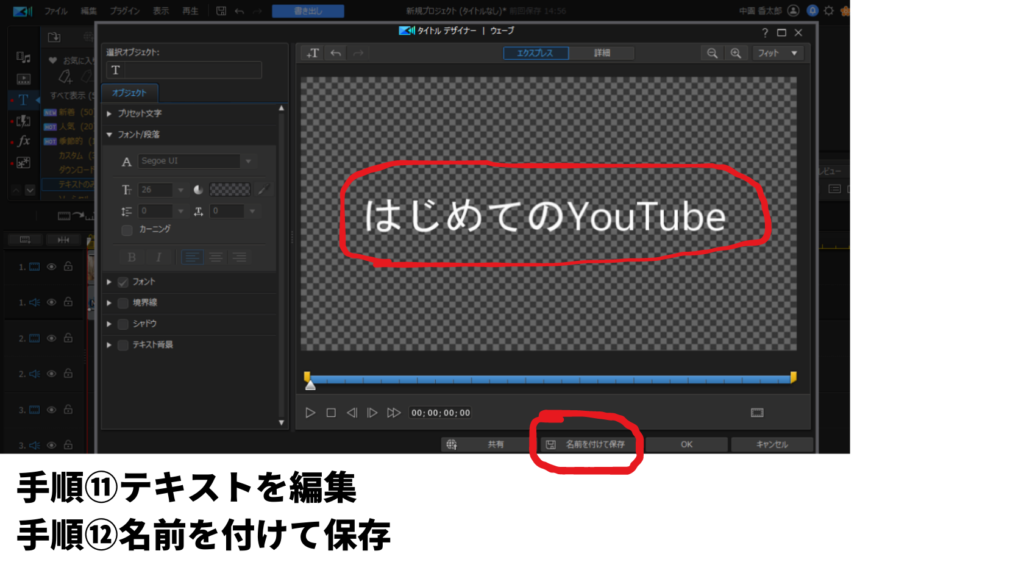This screenshot has height=576, width=1024.
Task: Center-align the text
Action: click(216, 257)
